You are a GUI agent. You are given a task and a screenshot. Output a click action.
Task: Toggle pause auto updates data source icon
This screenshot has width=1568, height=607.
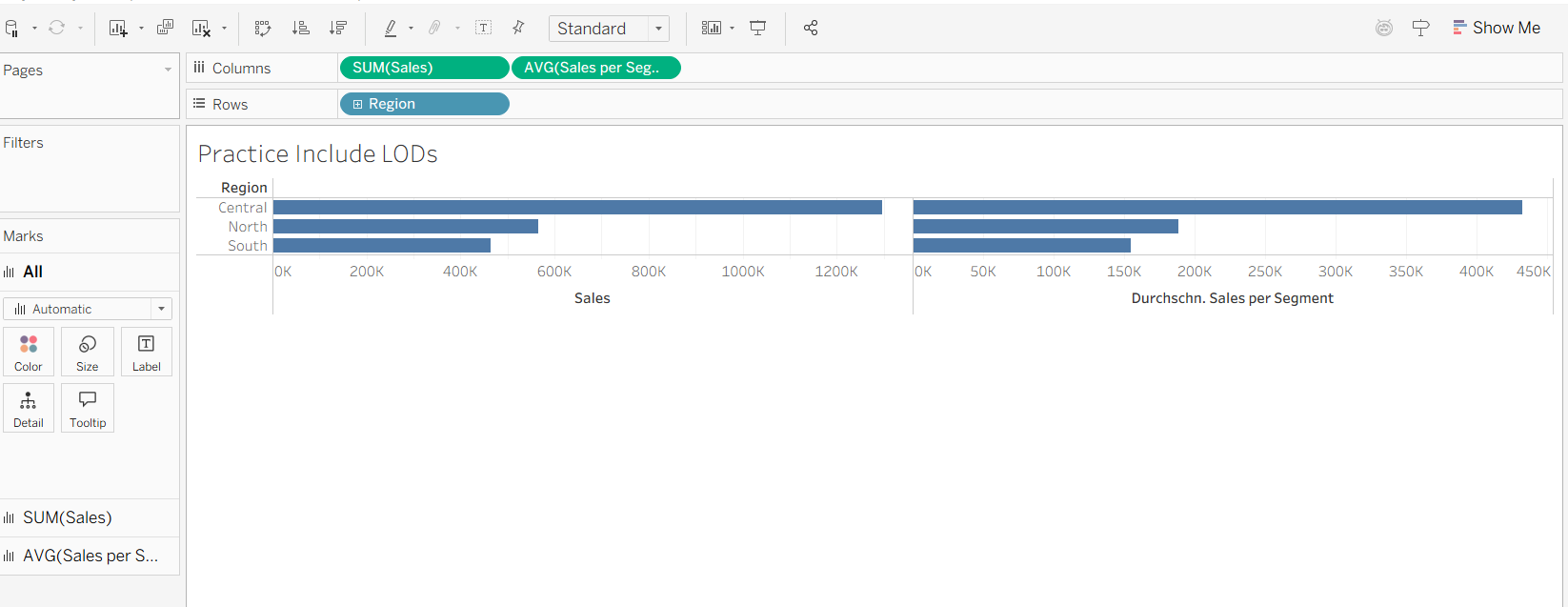[11, 29]
